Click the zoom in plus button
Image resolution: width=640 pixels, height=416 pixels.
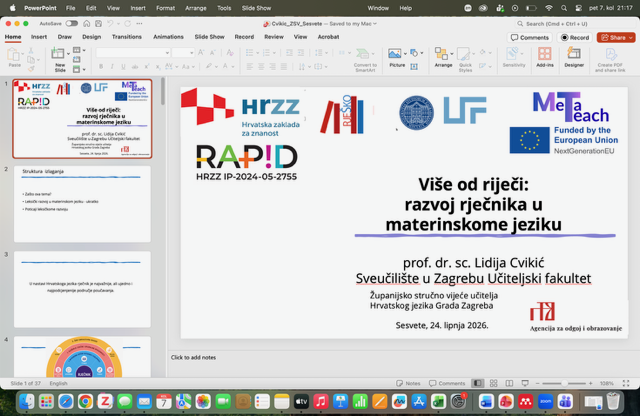coord(590,383)
